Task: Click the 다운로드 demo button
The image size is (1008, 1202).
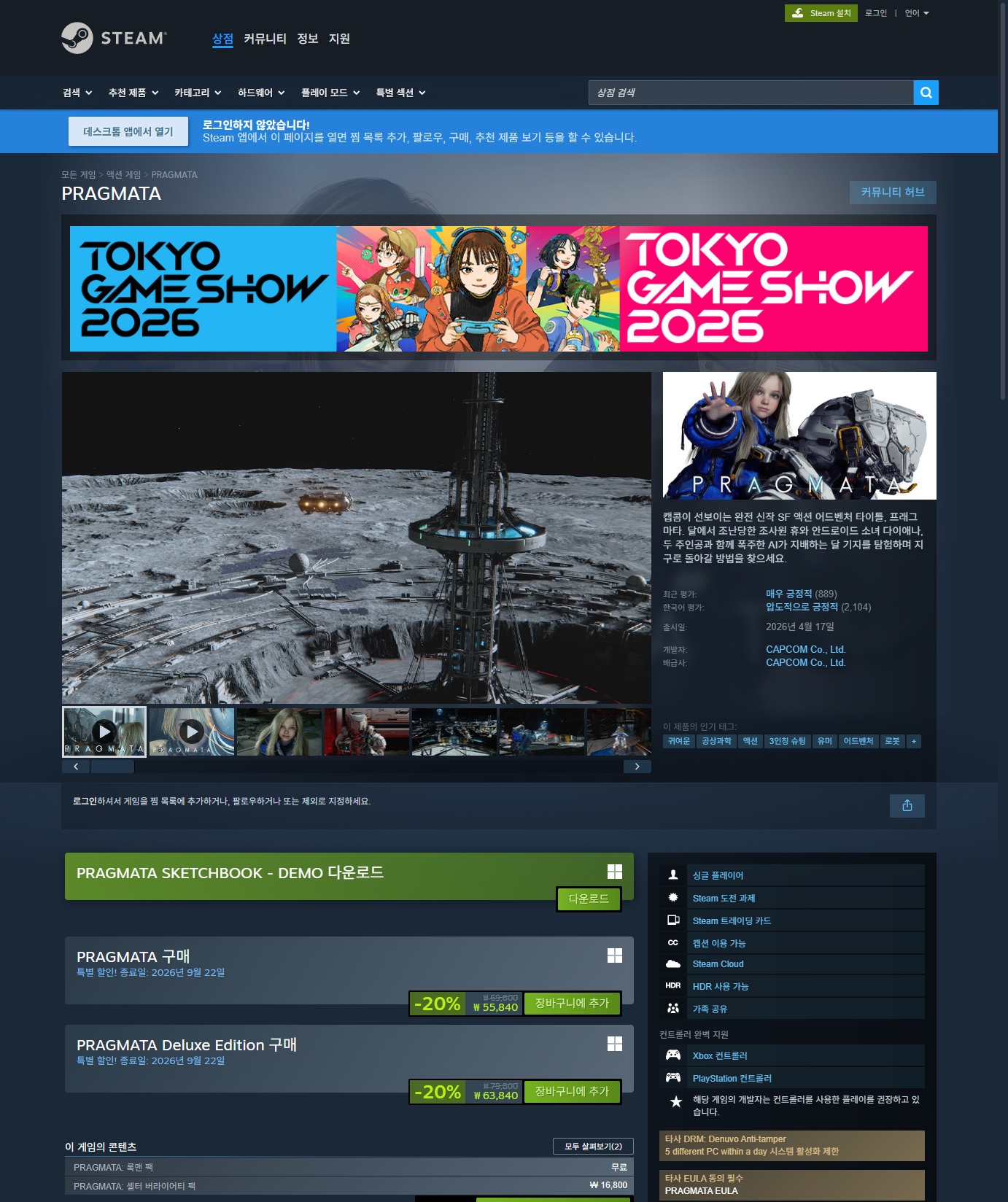Action: [x=589, y=899]
